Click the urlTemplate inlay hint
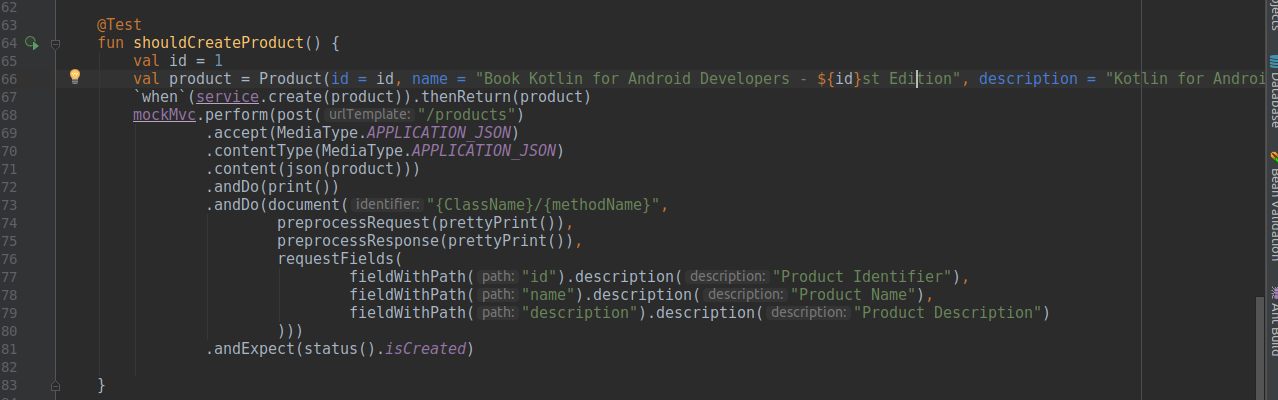Image resolution: width=1278 pixels, height=400 pixels. click(370, 115)
